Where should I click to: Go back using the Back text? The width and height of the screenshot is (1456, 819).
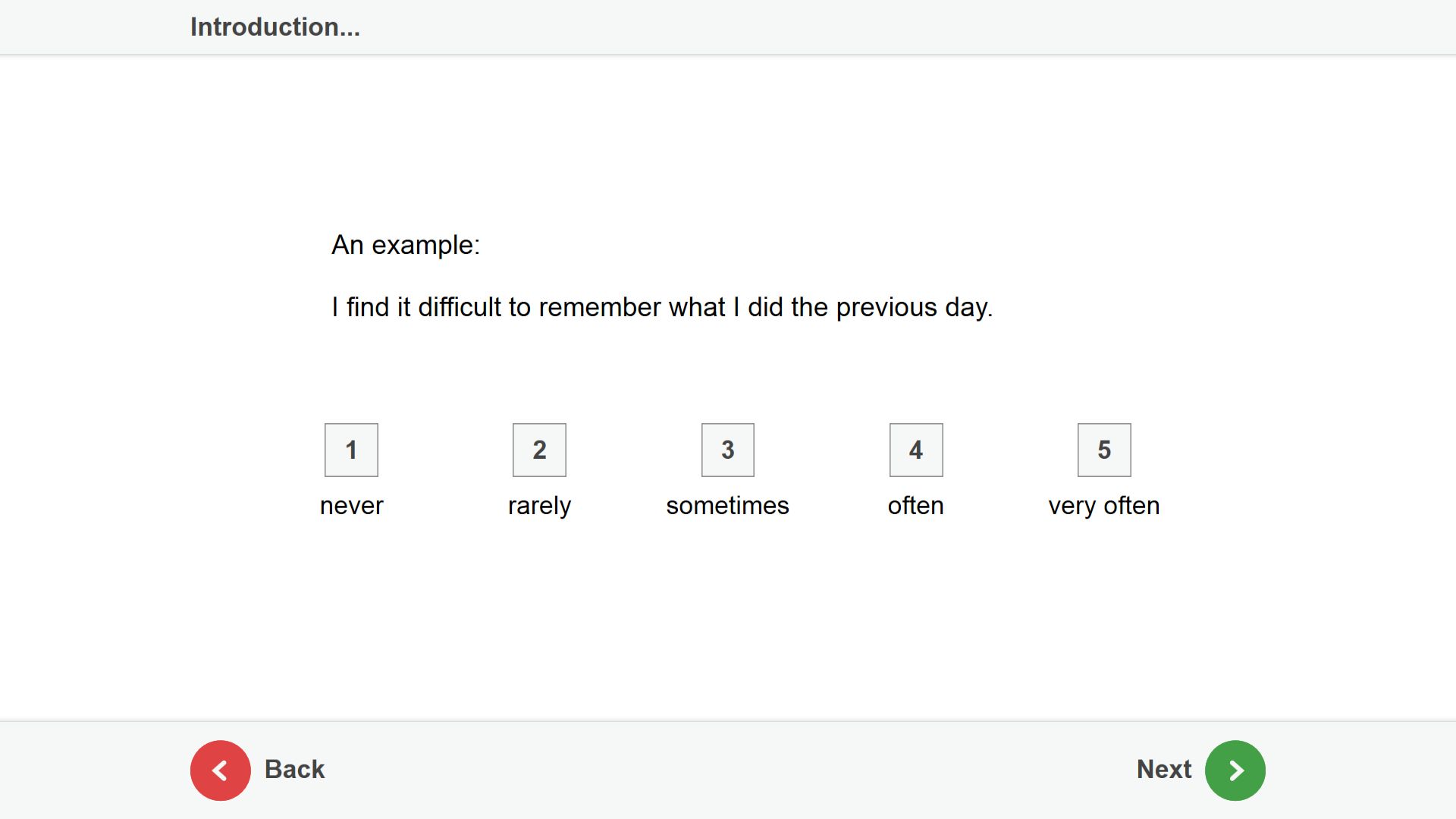[x=294, y=770]
